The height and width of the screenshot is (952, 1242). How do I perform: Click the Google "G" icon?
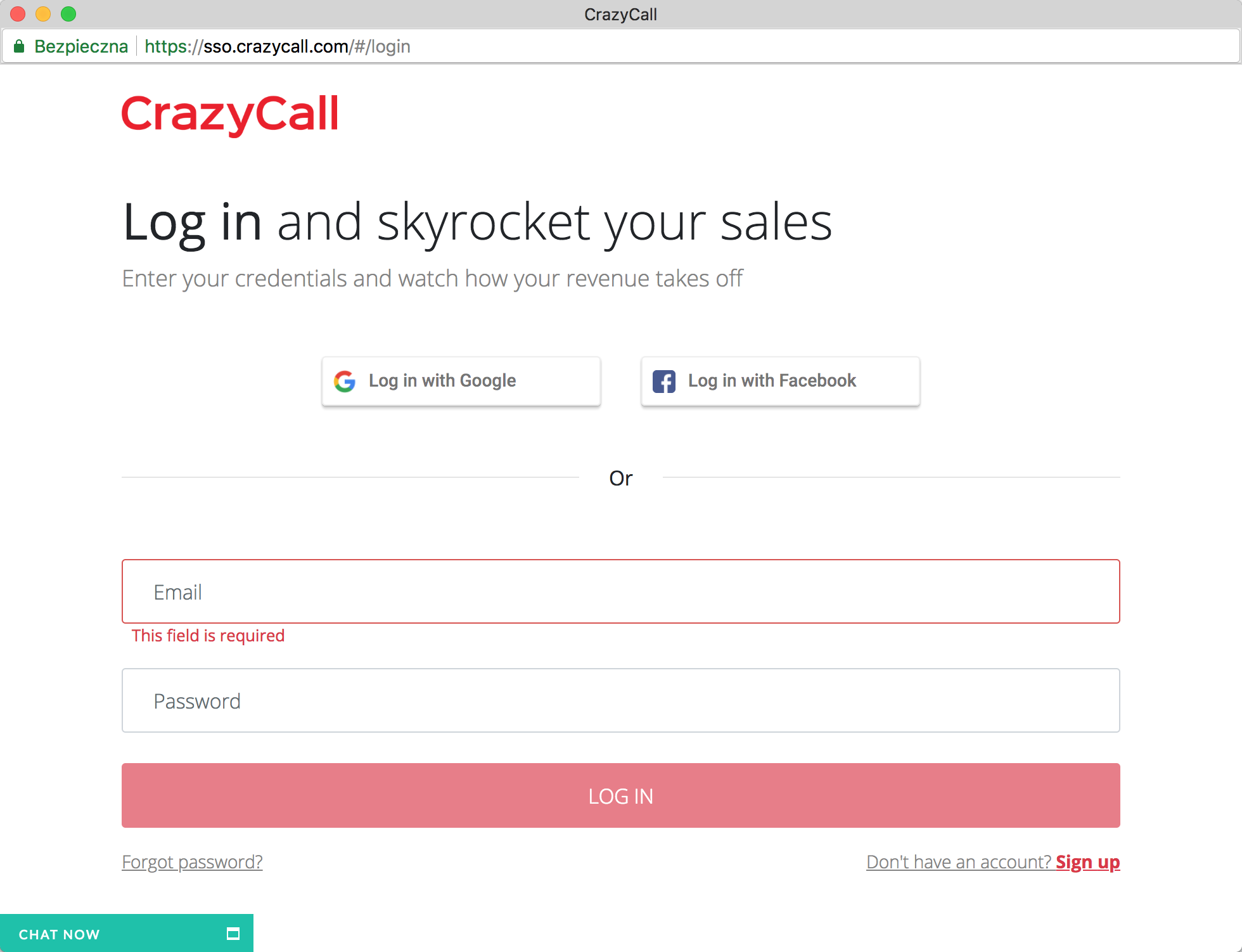345,381
